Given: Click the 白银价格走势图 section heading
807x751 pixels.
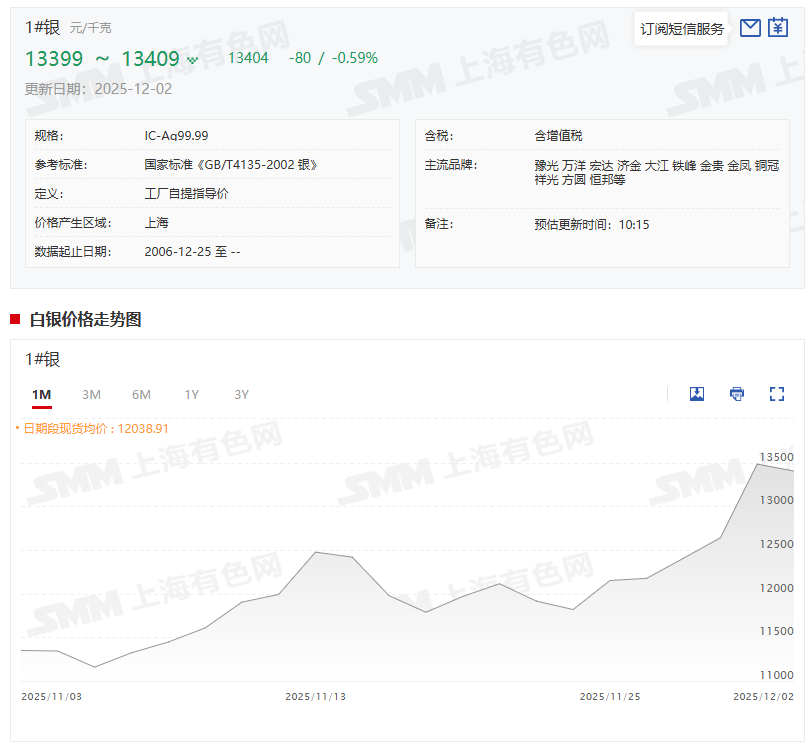Looking at the screenshot, I should tap(85, 320).
